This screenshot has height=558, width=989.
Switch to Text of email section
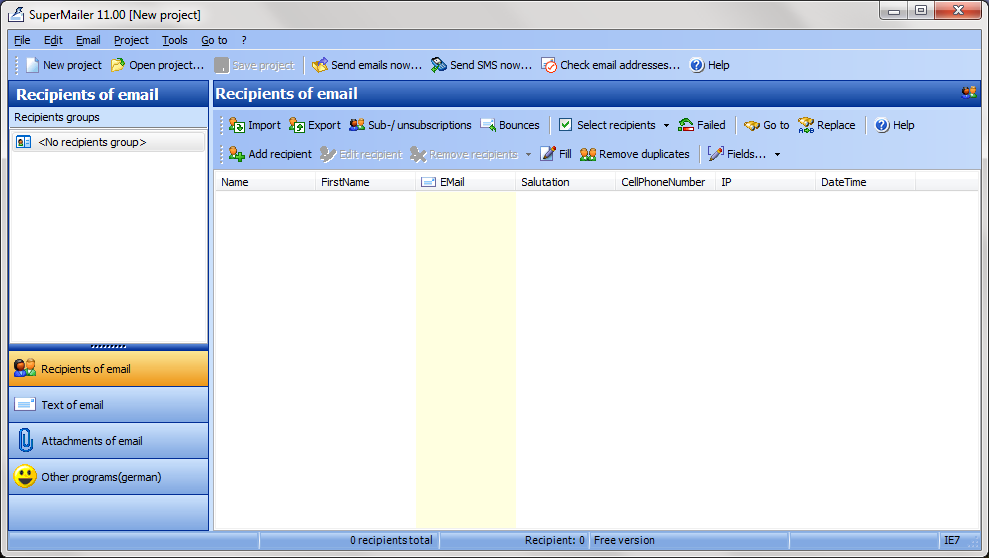coord(108,405)
